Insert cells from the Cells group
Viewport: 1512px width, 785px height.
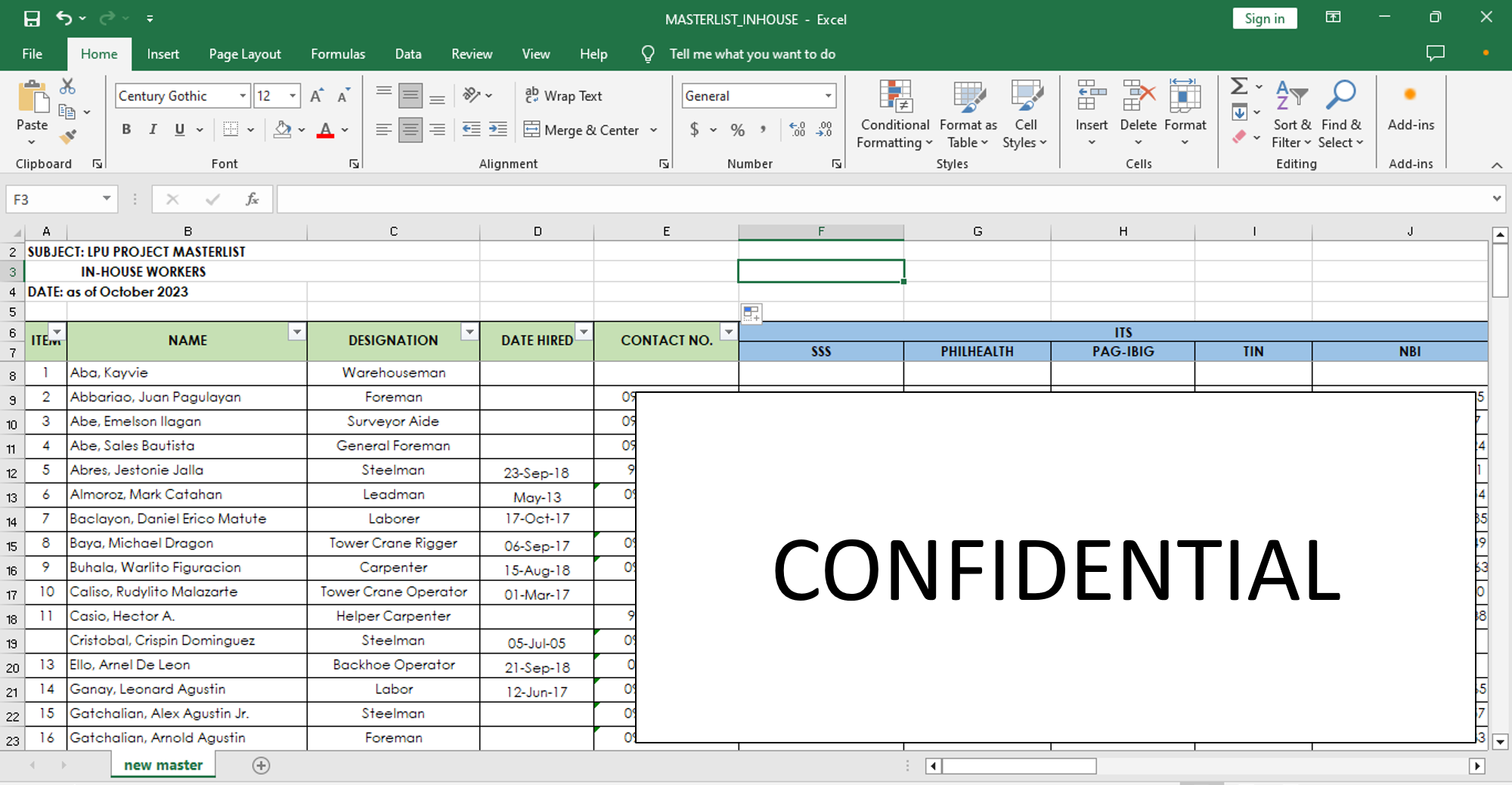pos(1092,113)
